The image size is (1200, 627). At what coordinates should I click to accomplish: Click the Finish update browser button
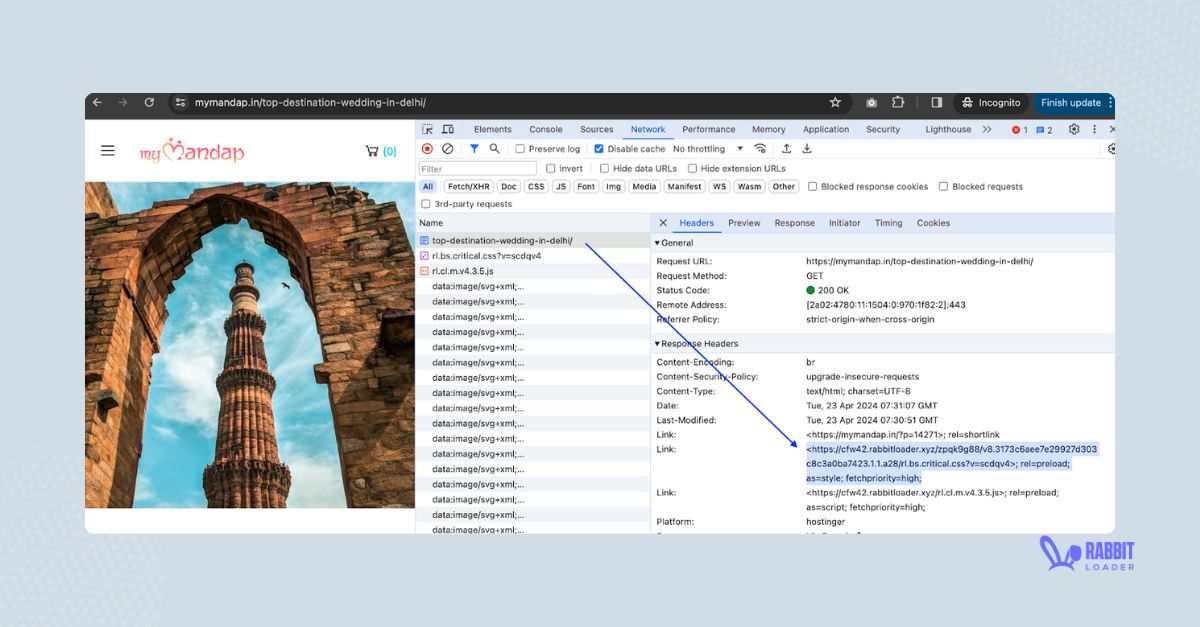tap(1070, 102)
